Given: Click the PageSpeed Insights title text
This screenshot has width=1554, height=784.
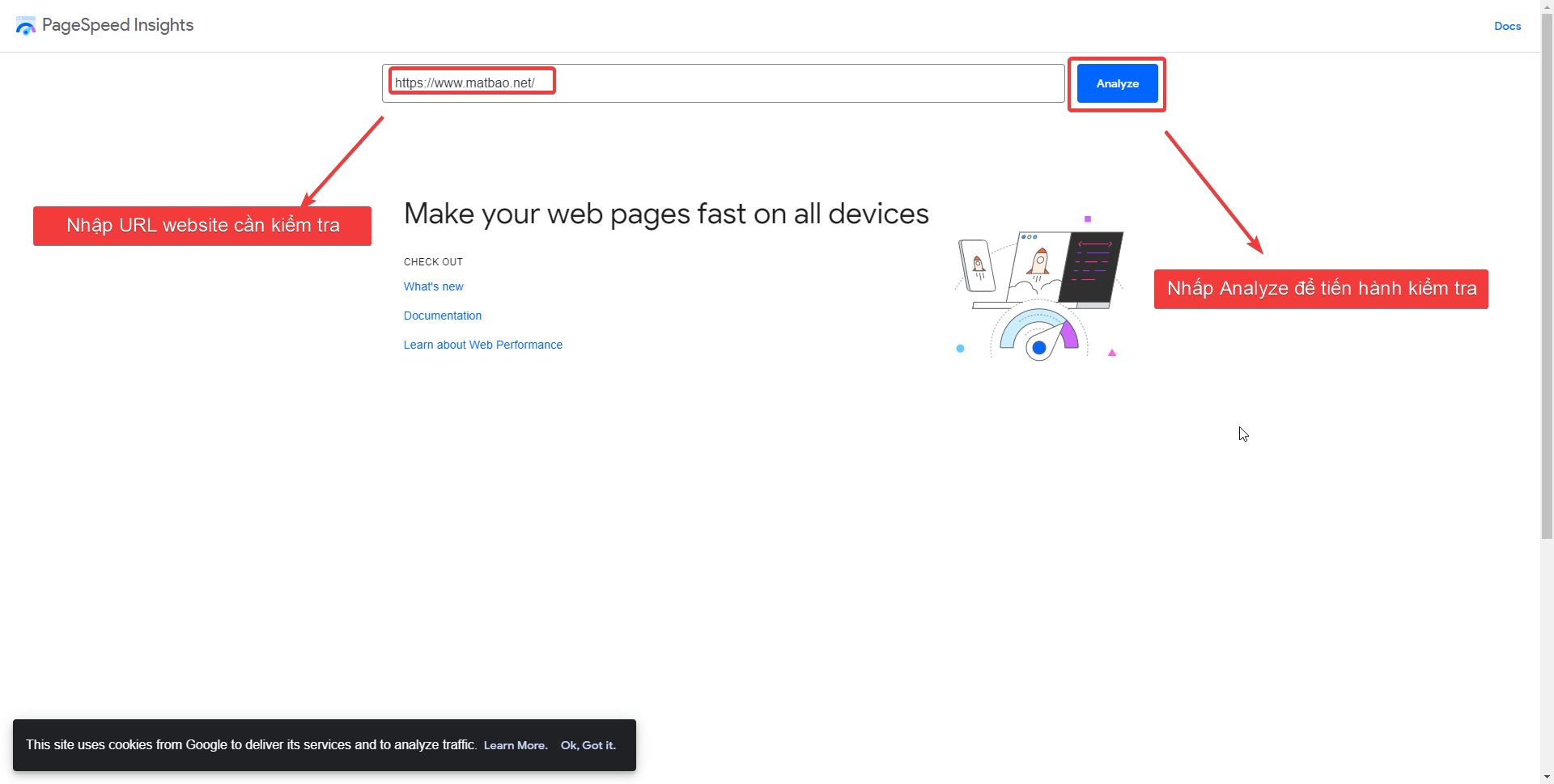Looking at the screenshot, I should click(x=117, y=25).
